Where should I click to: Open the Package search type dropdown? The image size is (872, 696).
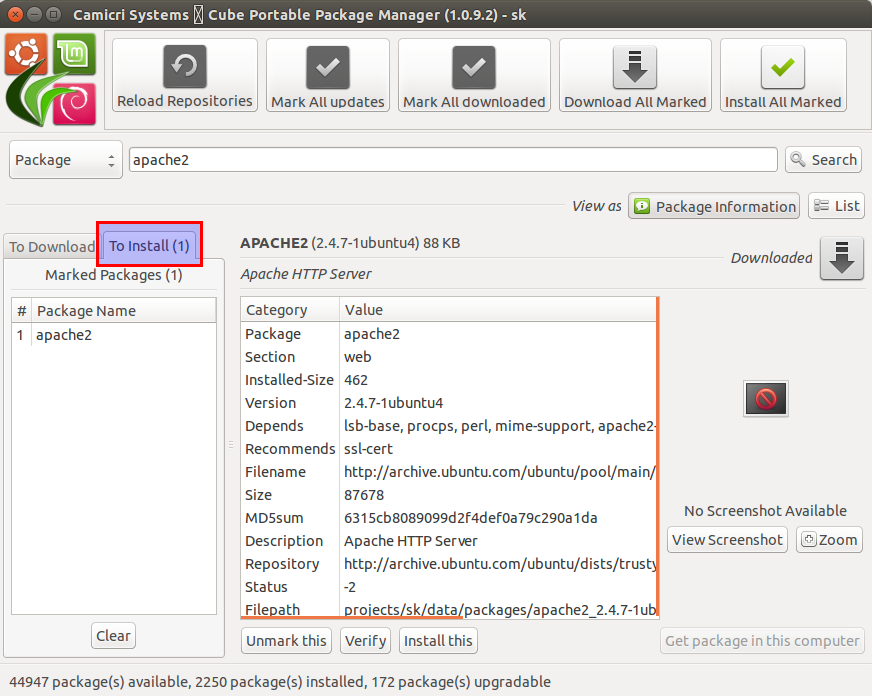66,160
